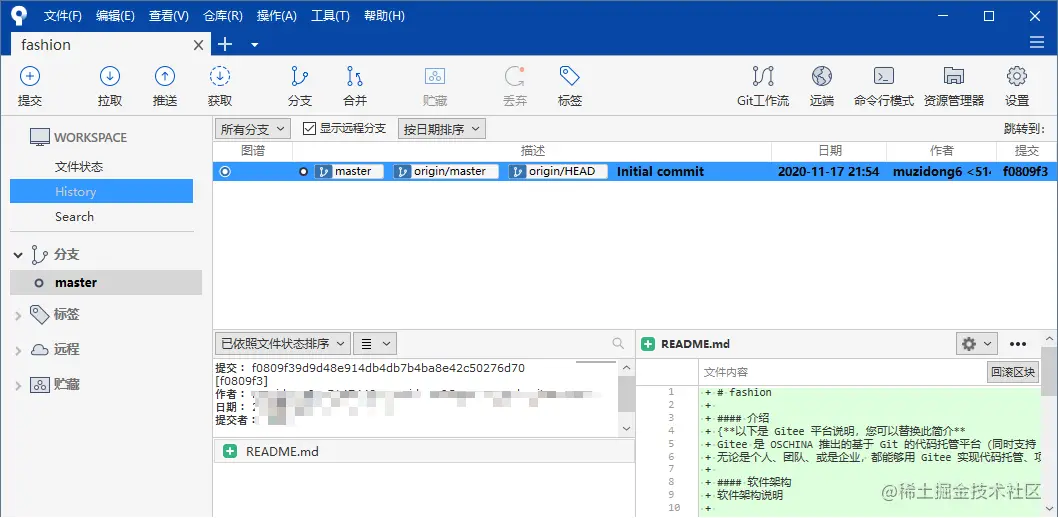Close the fashion repository tab
Screen dimensions: 1058x518
pyautogui.click(x=198, y=45)
